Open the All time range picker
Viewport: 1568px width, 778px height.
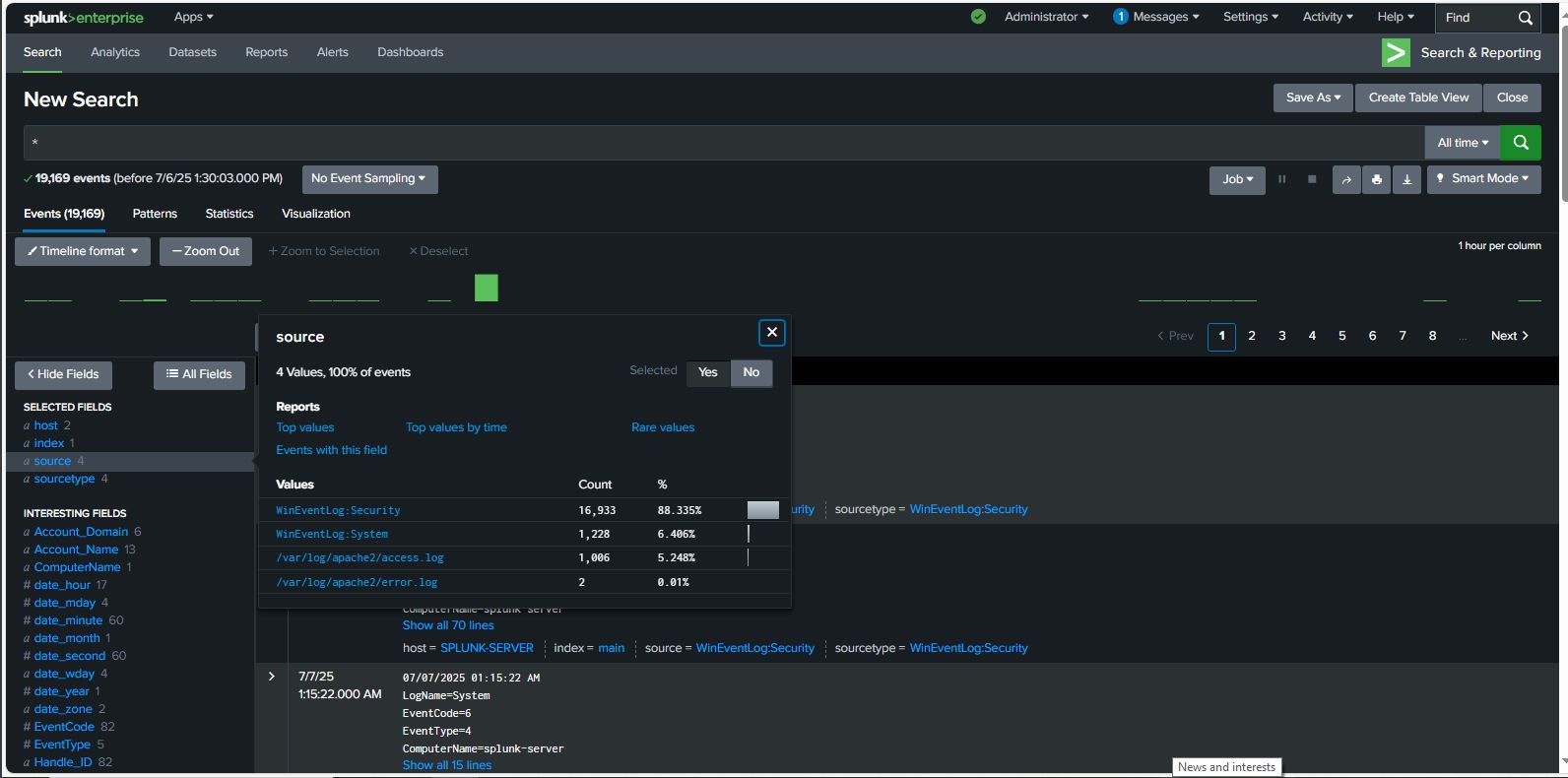point(1462,143)
